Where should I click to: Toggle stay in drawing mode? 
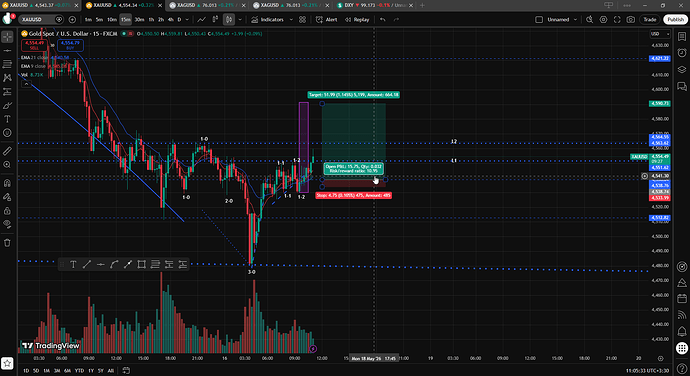coord(7,197)
